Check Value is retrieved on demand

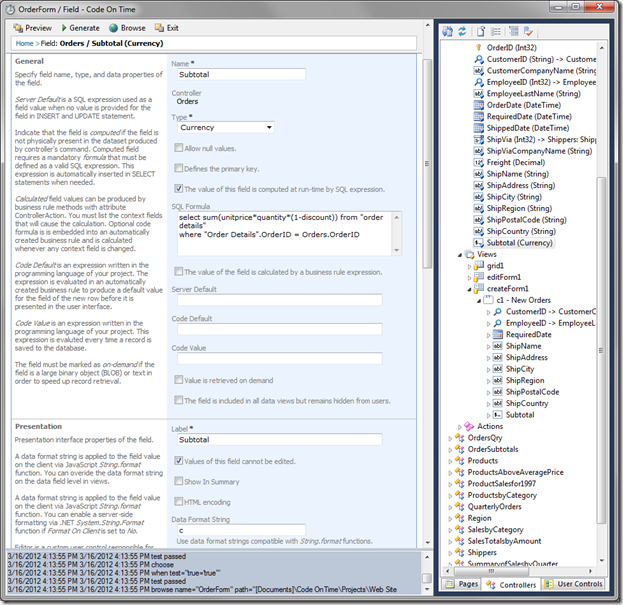pyautogui.click(x=178, y=380)
